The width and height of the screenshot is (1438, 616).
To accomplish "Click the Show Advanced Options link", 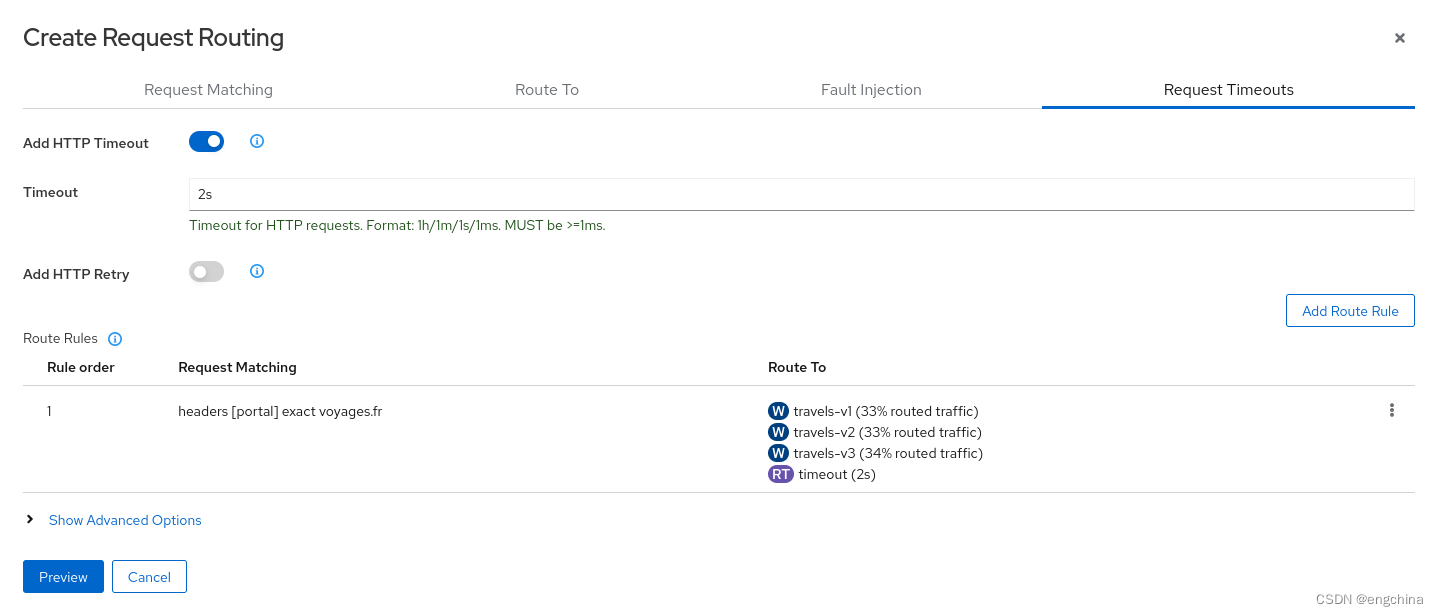I will [x=125, y=520].
